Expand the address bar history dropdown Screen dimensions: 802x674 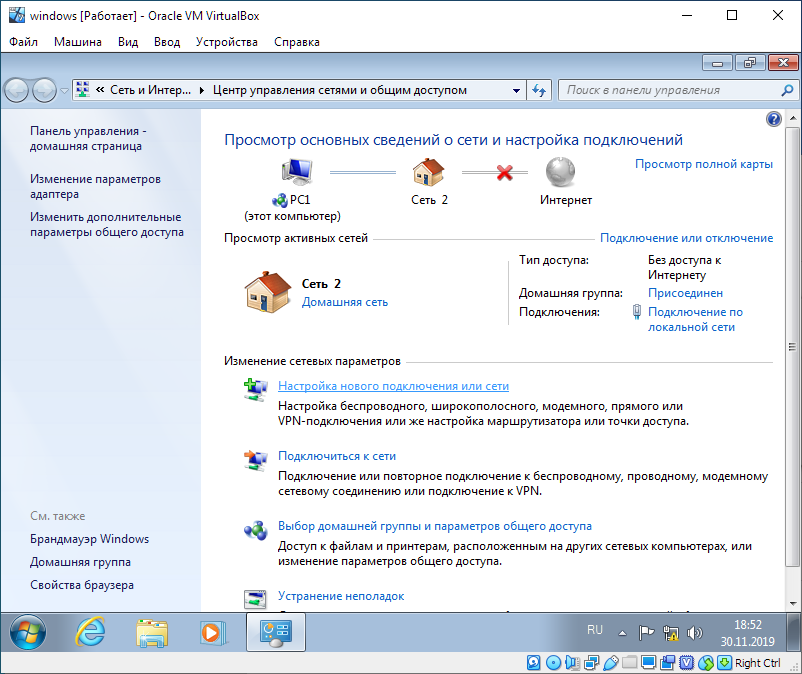point(518,90)
